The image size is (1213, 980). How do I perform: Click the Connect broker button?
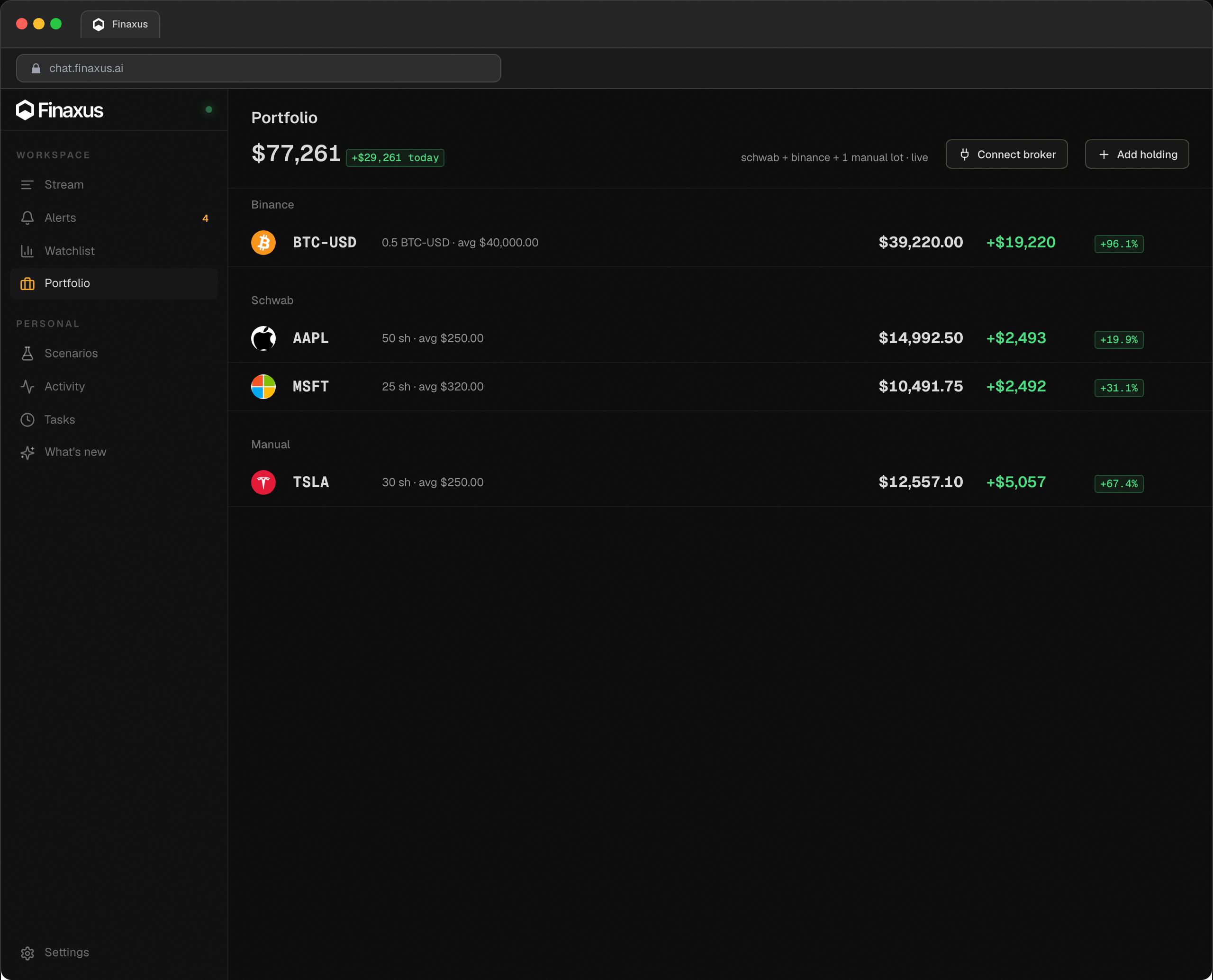coord(1006,154)
